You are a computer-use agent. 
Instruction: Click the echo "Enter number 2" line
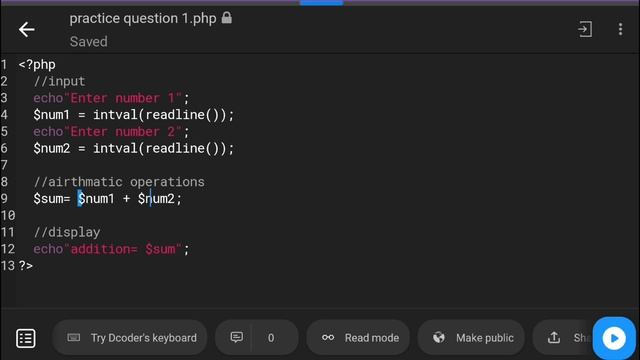[111, 131]
